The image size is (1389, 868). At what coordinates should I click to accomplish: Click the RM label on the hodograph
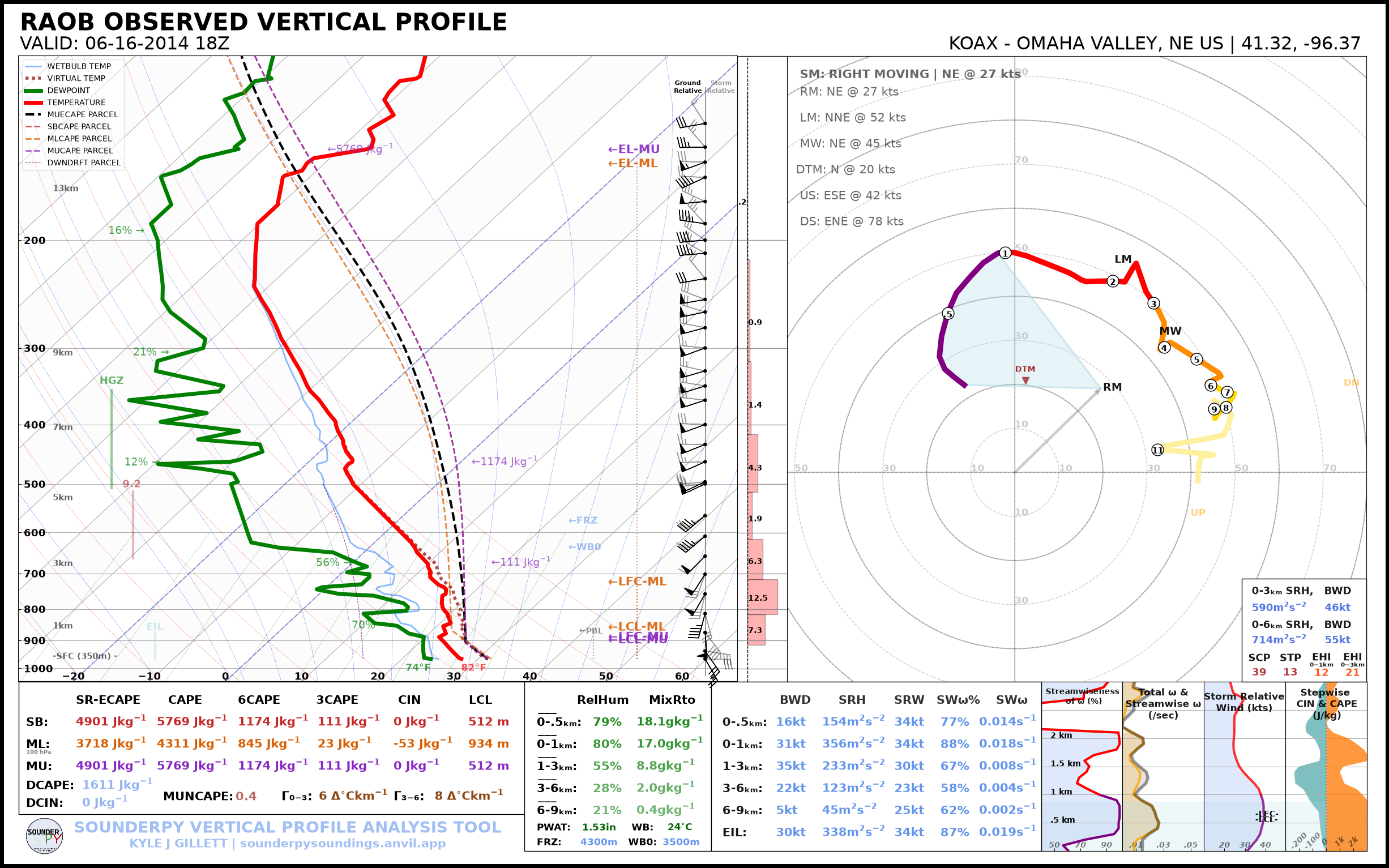click(x=1112, y=387)
